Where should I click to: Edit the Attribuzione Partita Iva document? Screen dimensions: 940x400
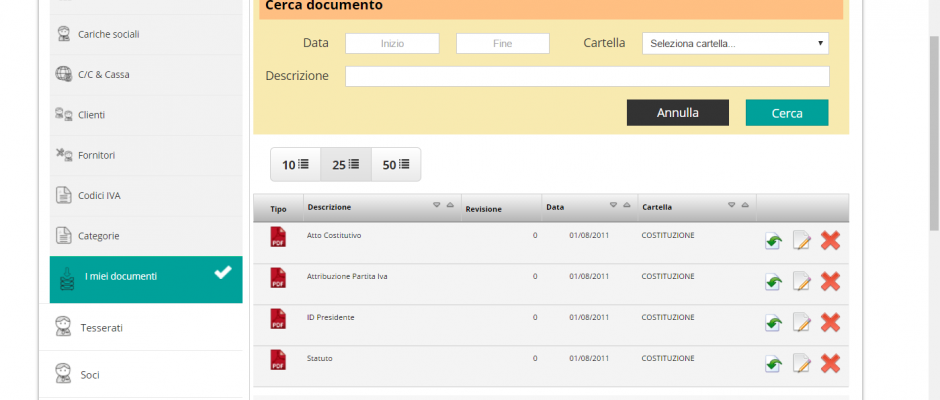pos(802,281)
